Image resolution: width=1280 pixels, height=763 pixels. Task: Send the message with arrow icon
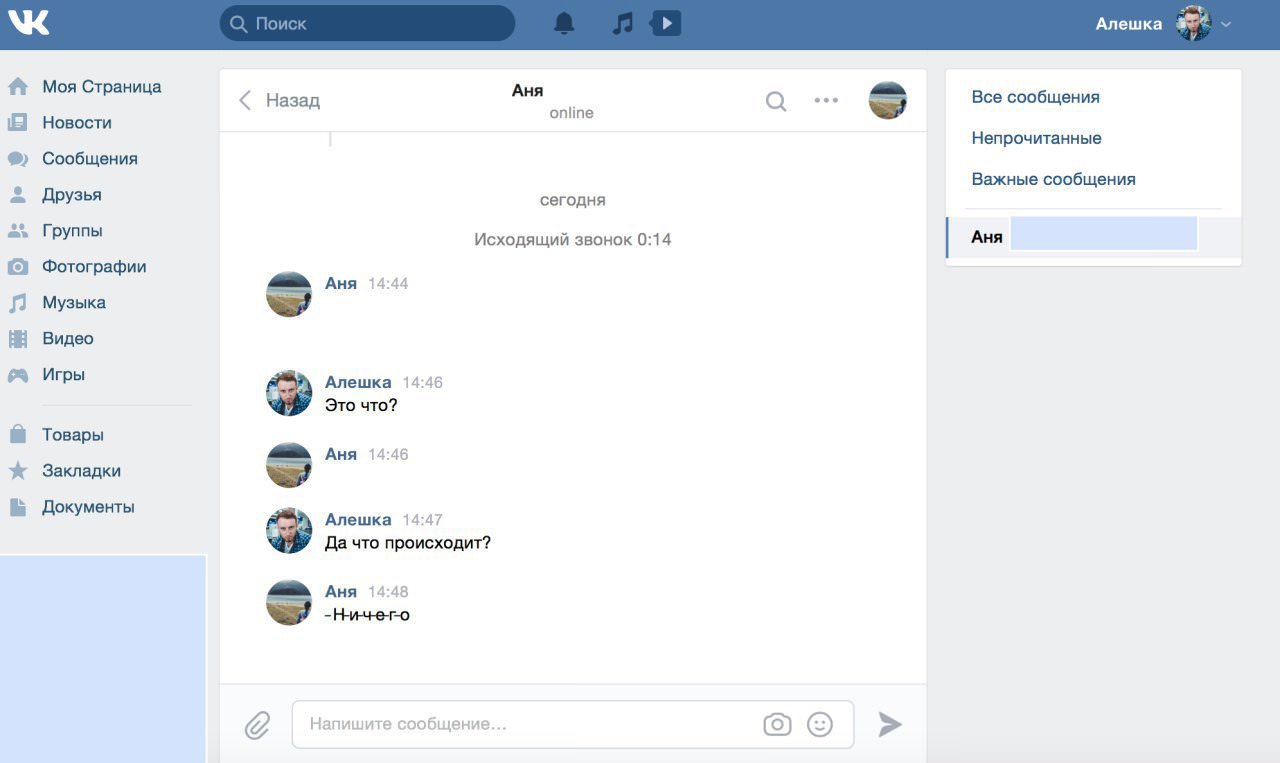890,724
